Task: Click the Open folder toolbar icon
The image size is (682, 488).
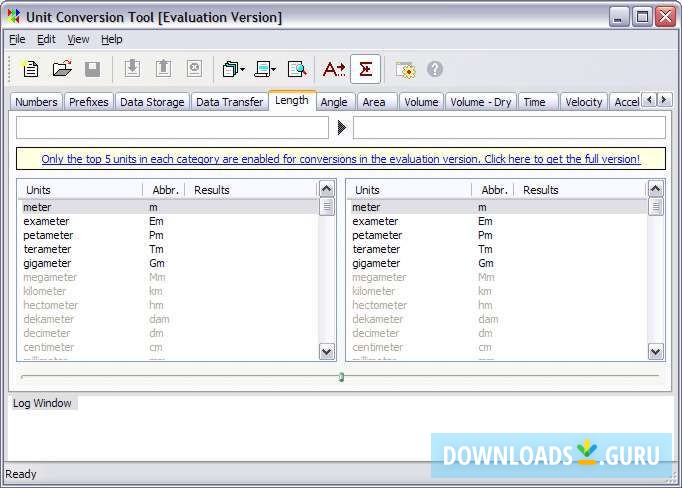Action: (x=62, y=69)
